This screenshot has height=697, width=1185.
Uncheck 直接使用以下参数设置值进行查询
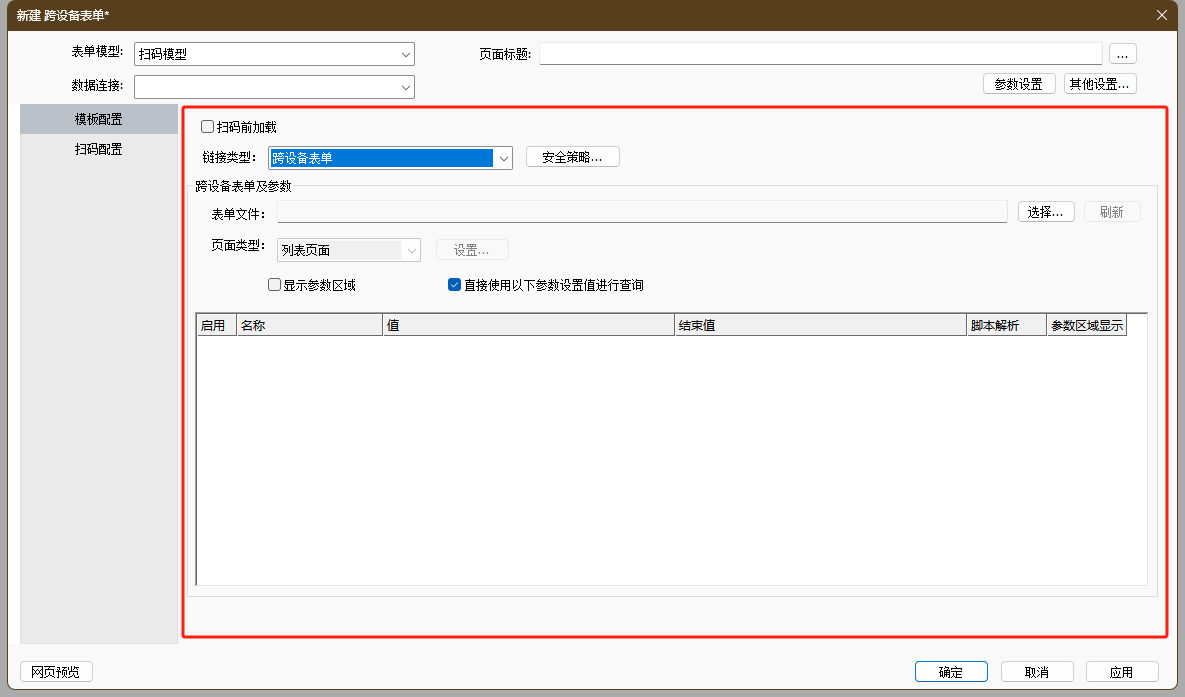coord(455,285)
